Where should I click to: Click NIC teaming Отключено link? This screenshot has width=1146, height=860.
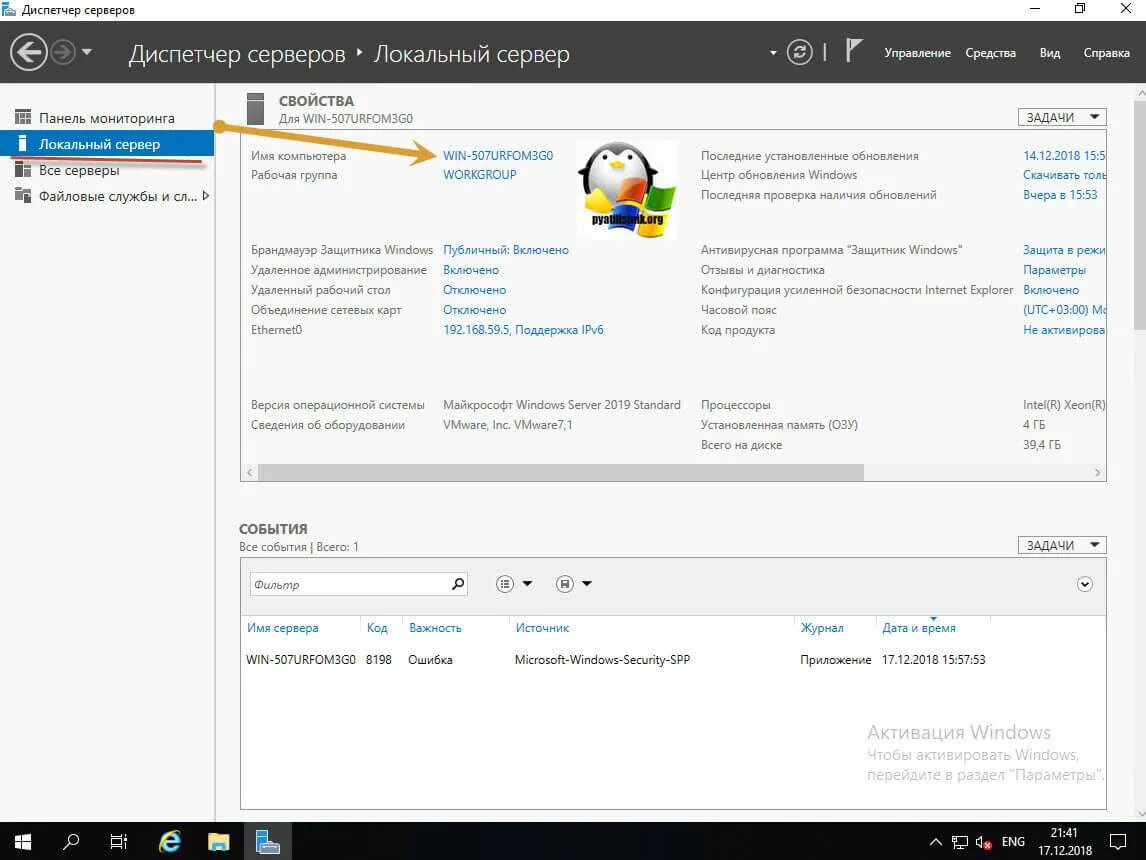474,310
